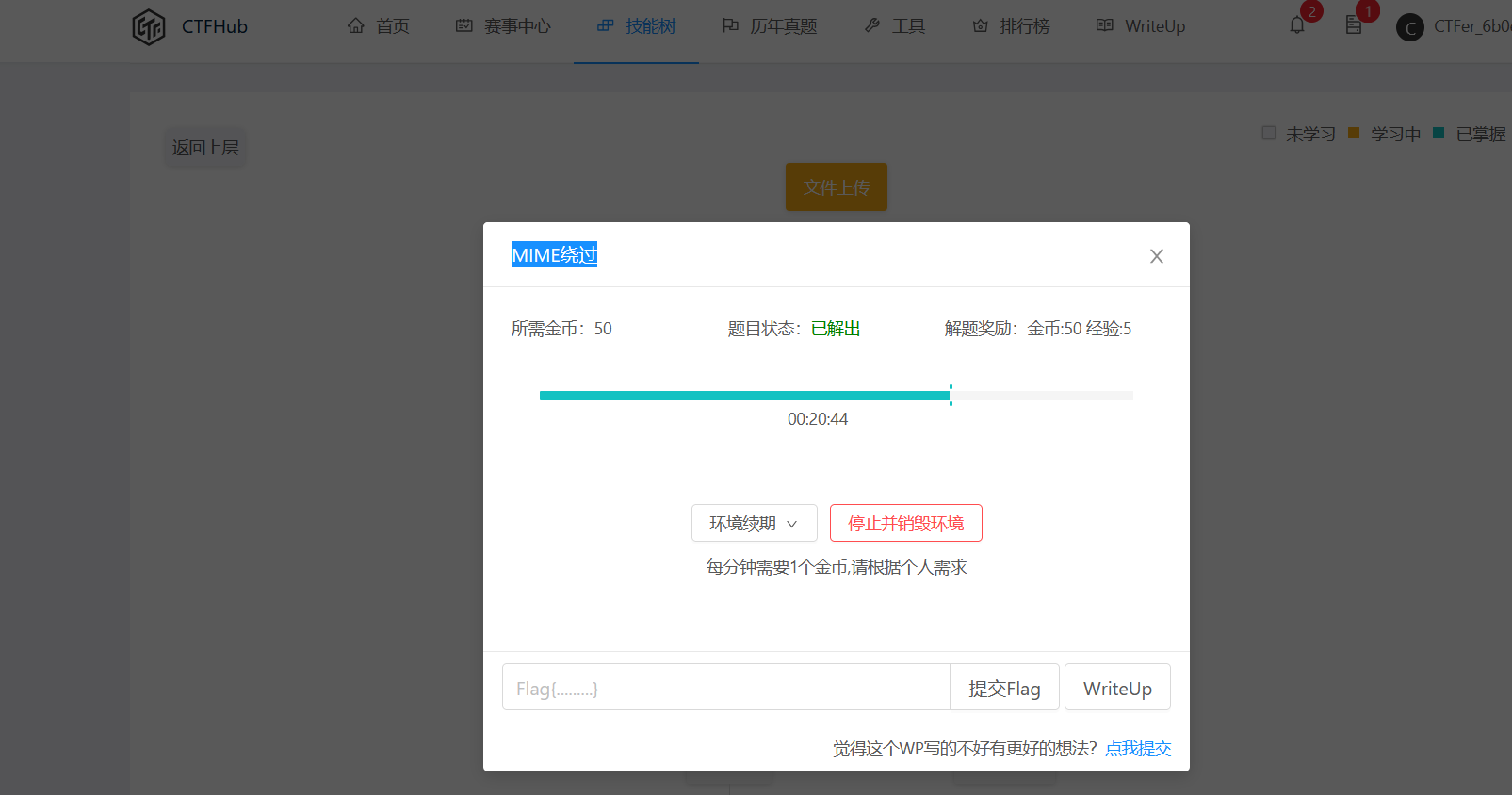
Task: Click the 已掌握 legend swatch
Action: (1439, 133)
